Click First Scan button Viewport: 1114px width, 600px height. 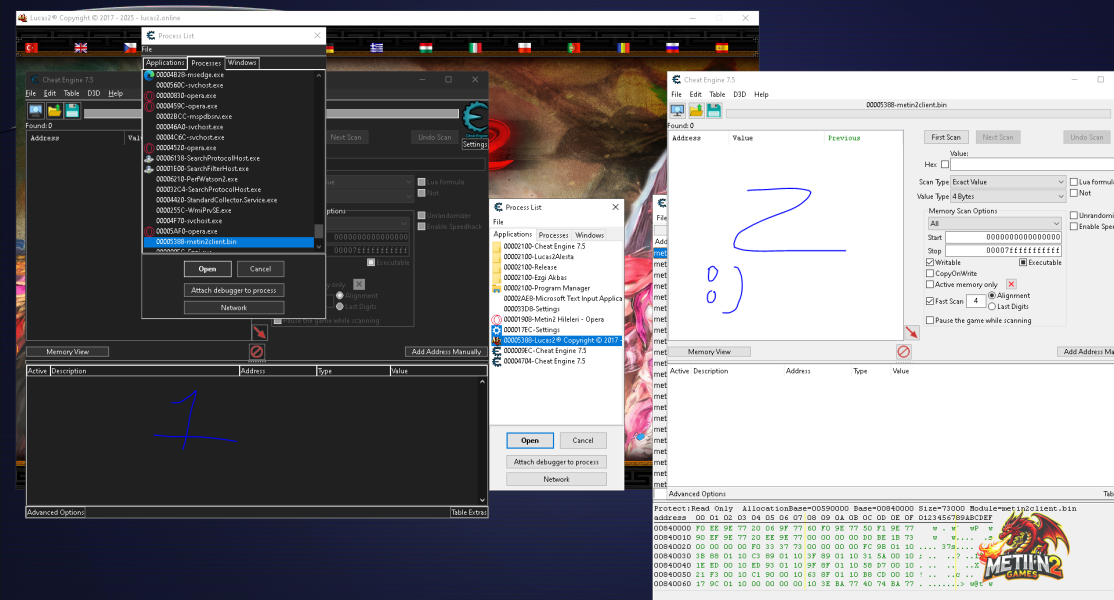coord(946,138)
